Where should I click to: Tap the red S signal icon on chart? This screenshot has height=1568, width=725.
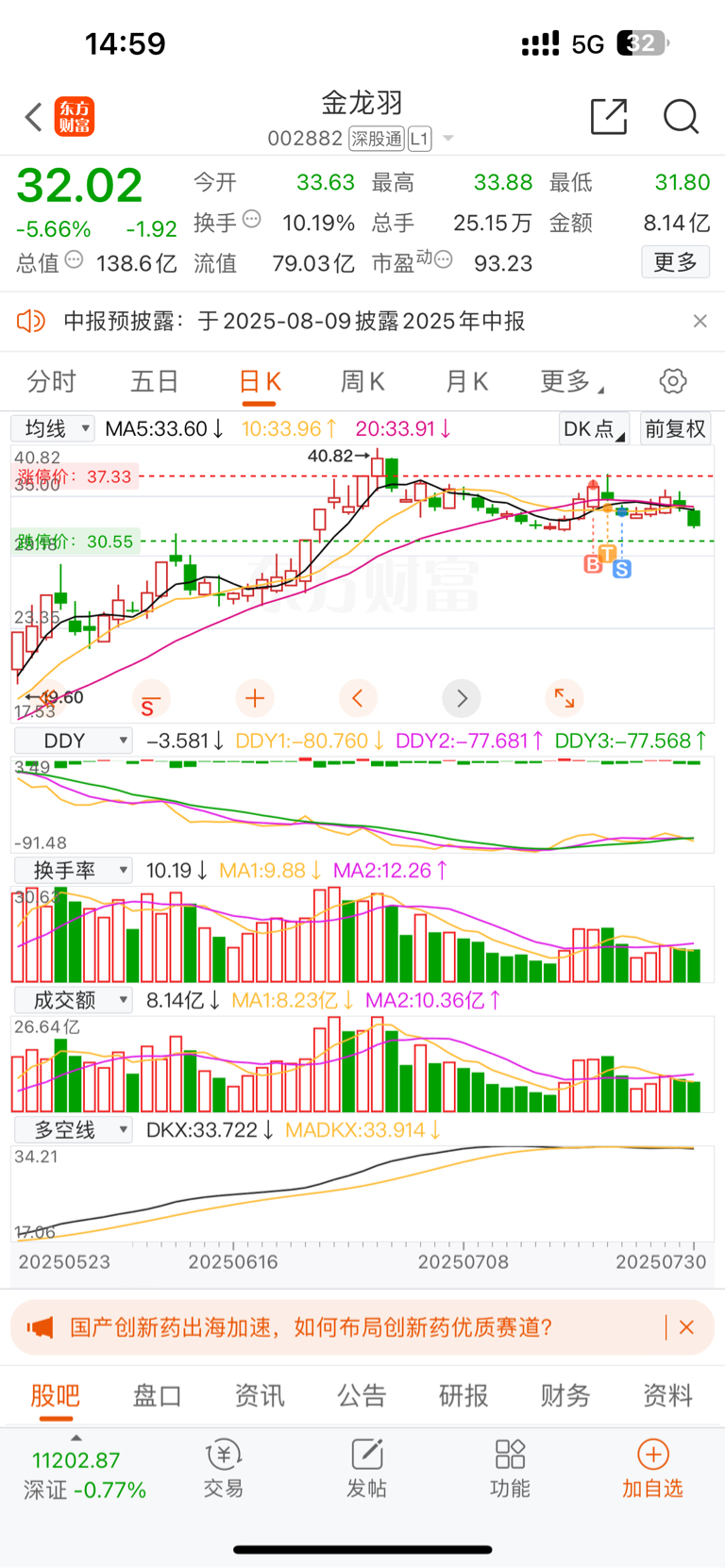click(x=150, y=698)
